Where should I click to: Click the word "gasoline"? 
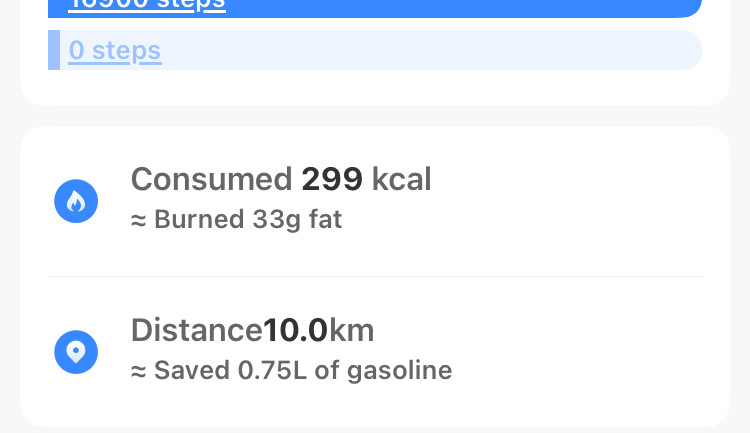(x=399, y=370)
